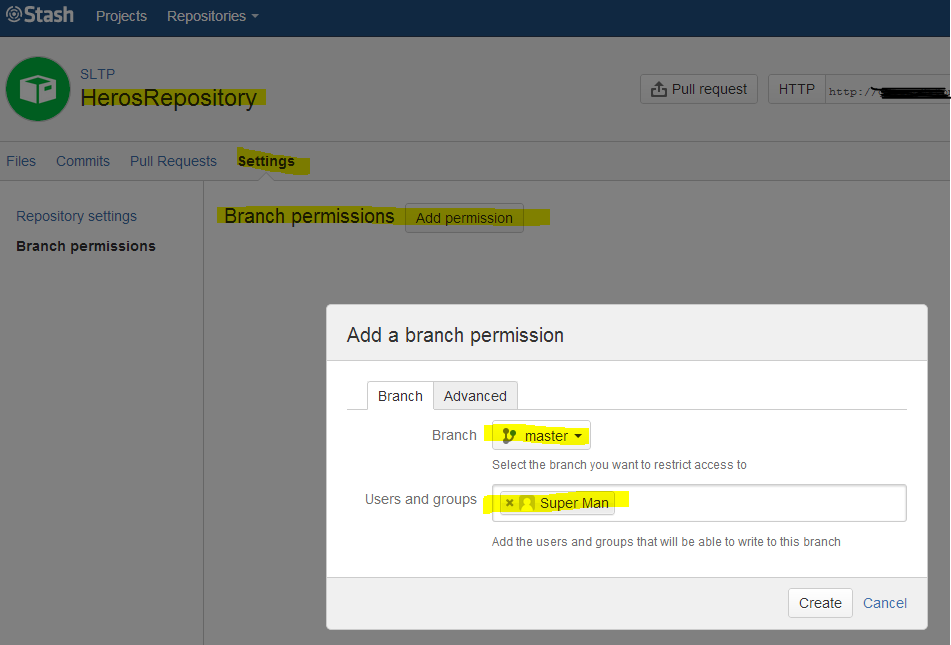Open the Projects menu
Screen dimensions: 951x645
pyautogui.click(x=121, y=16)
